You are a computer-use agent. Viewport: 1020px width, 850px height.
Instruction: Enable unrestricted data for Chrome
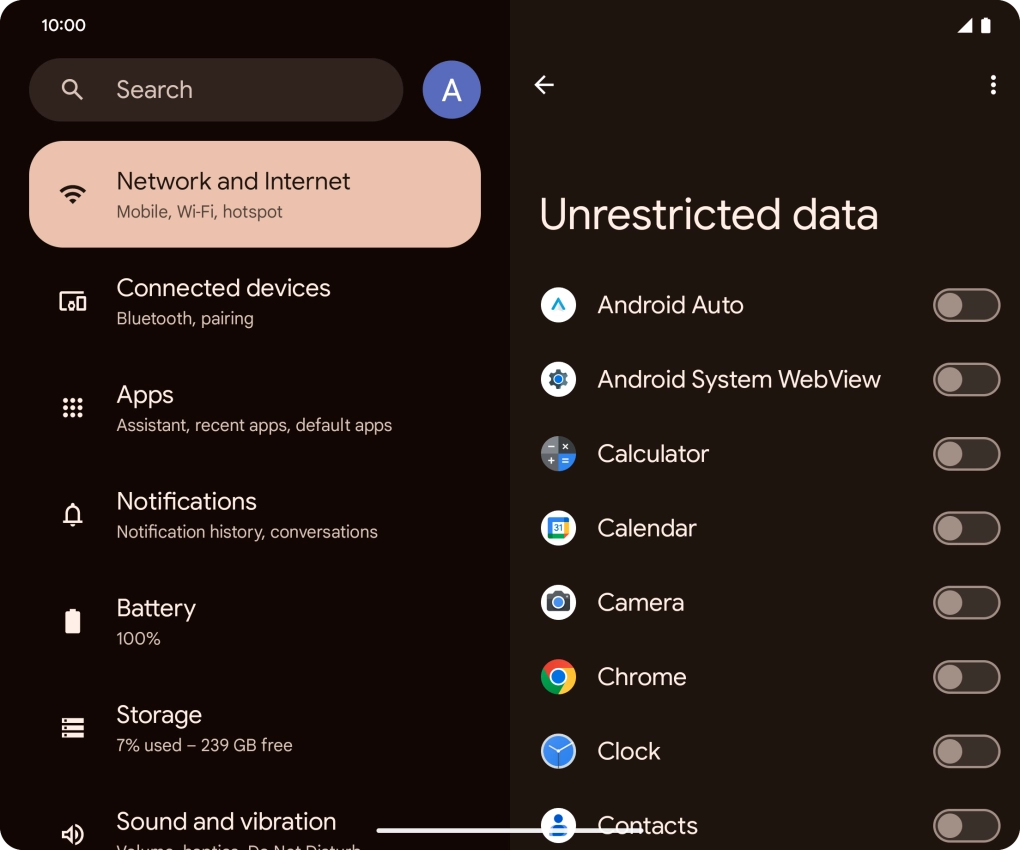(x=966, y=677)
